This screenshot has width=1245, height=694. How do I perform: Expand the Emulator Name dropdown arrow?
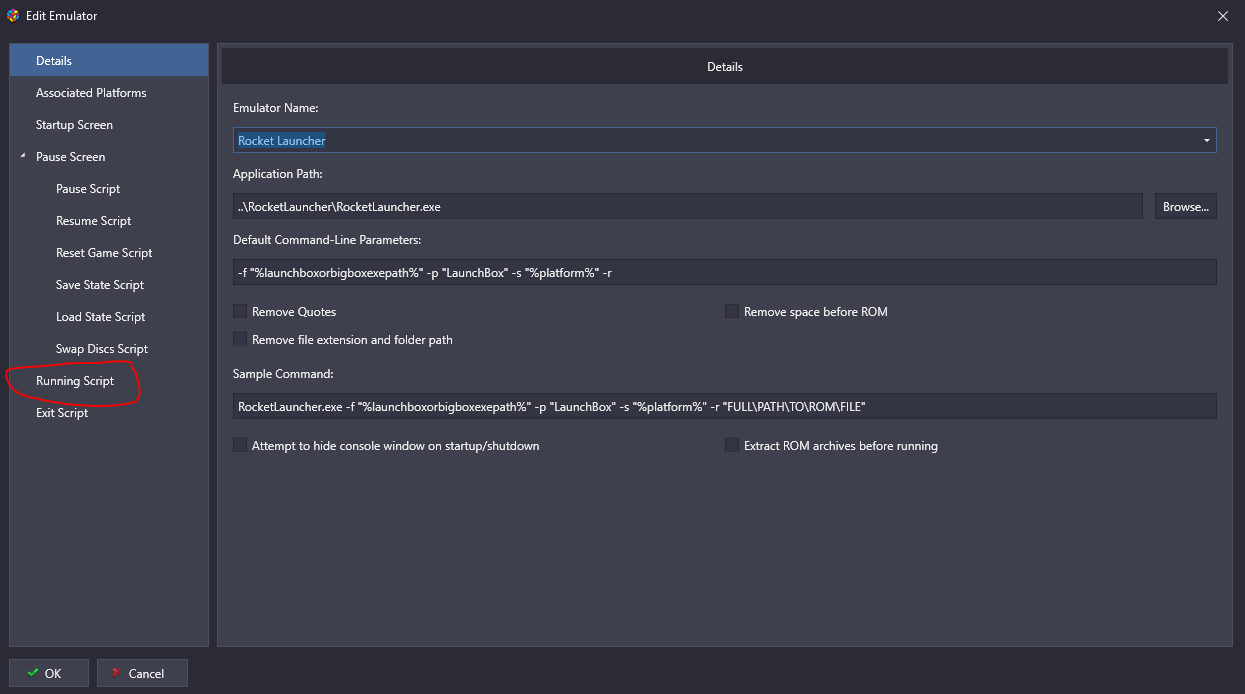(1207, 141)
